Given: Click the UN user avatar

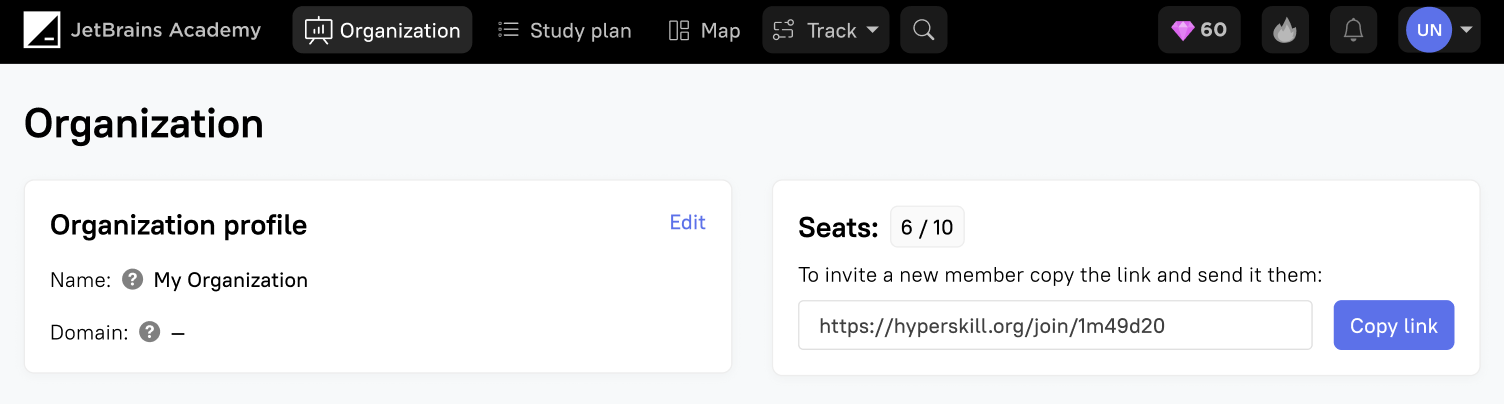Looking at the screenshot, I should (x=1429, y=31).
